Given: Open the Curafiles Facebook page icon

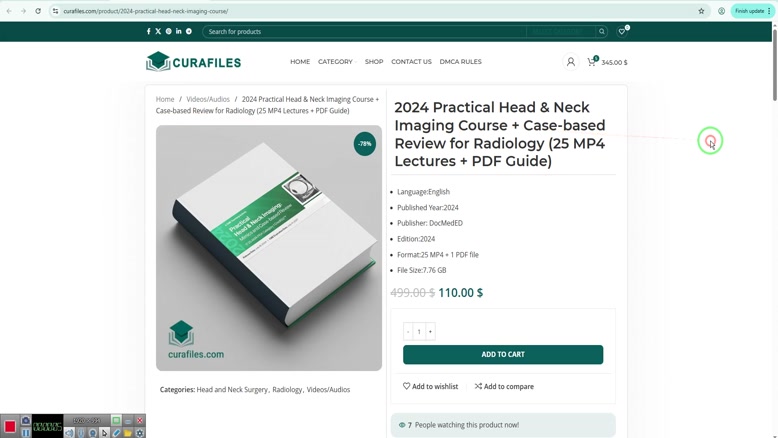Looking at the screenshot, I should point(148,31).
